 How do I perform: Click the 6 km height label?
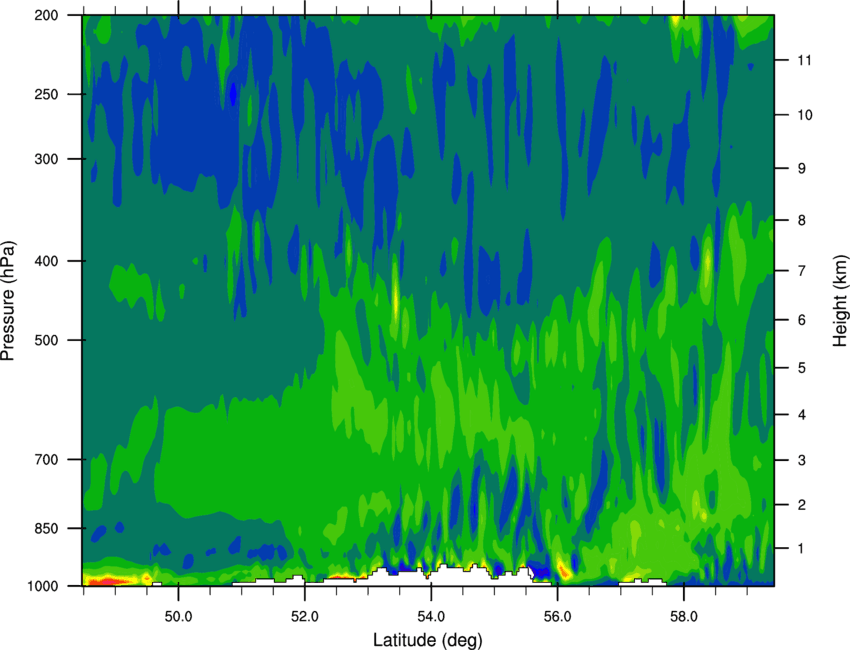pyautogui.click(x=802, y=320)
